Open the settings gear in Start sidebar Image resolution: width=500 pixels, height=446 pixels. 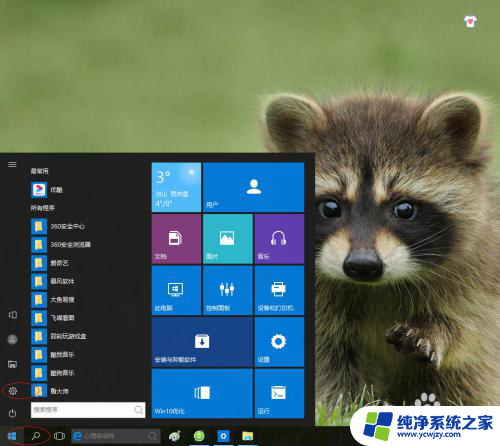point(13,391)
